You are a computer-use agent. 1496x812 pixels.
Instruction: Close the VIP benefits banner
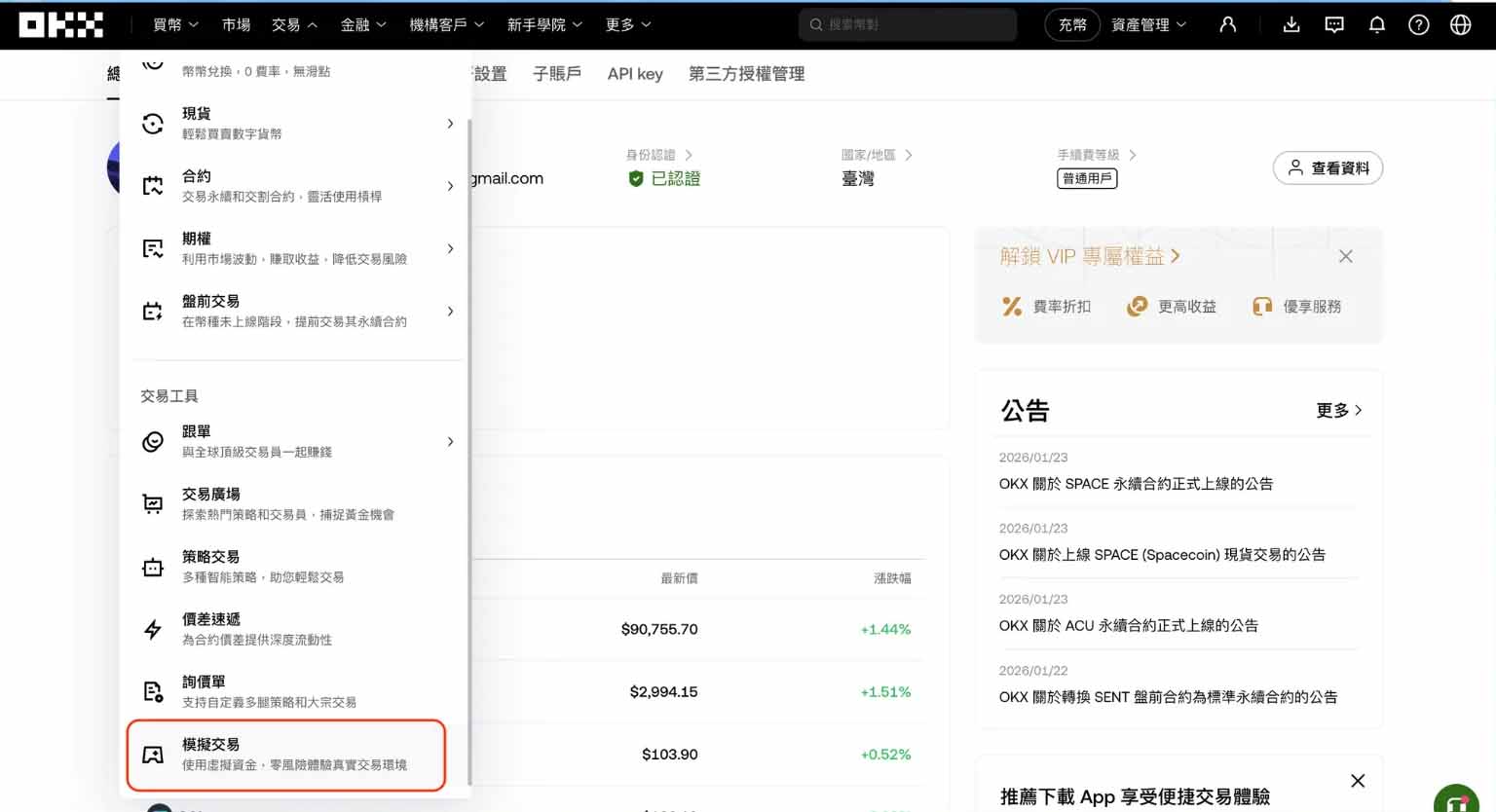(x=1346, y=256)
